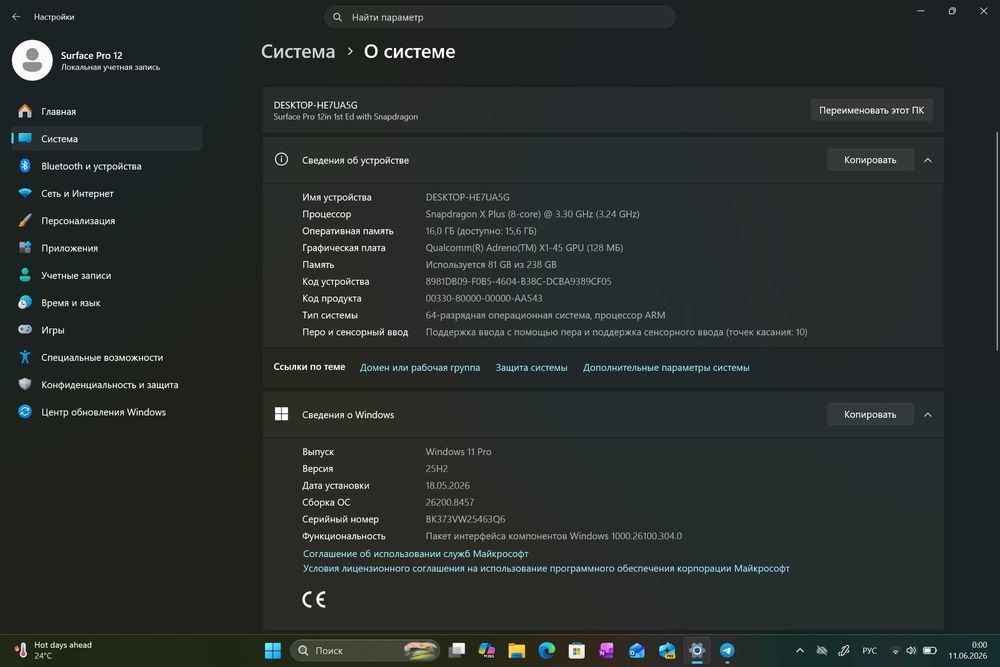The height and width of the screenshot is (667, 1000).
Task: Open Учетные записи settings
Action: 107,275
